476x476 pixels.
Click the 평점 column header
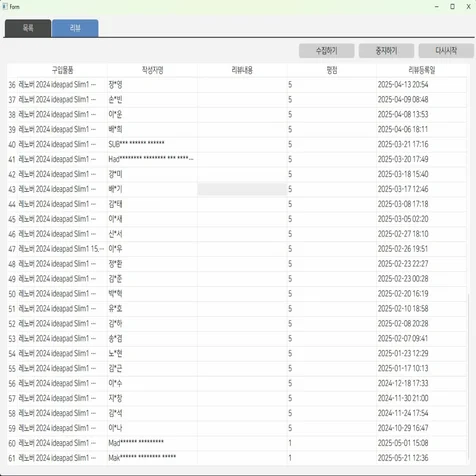[x=332, y=70]
